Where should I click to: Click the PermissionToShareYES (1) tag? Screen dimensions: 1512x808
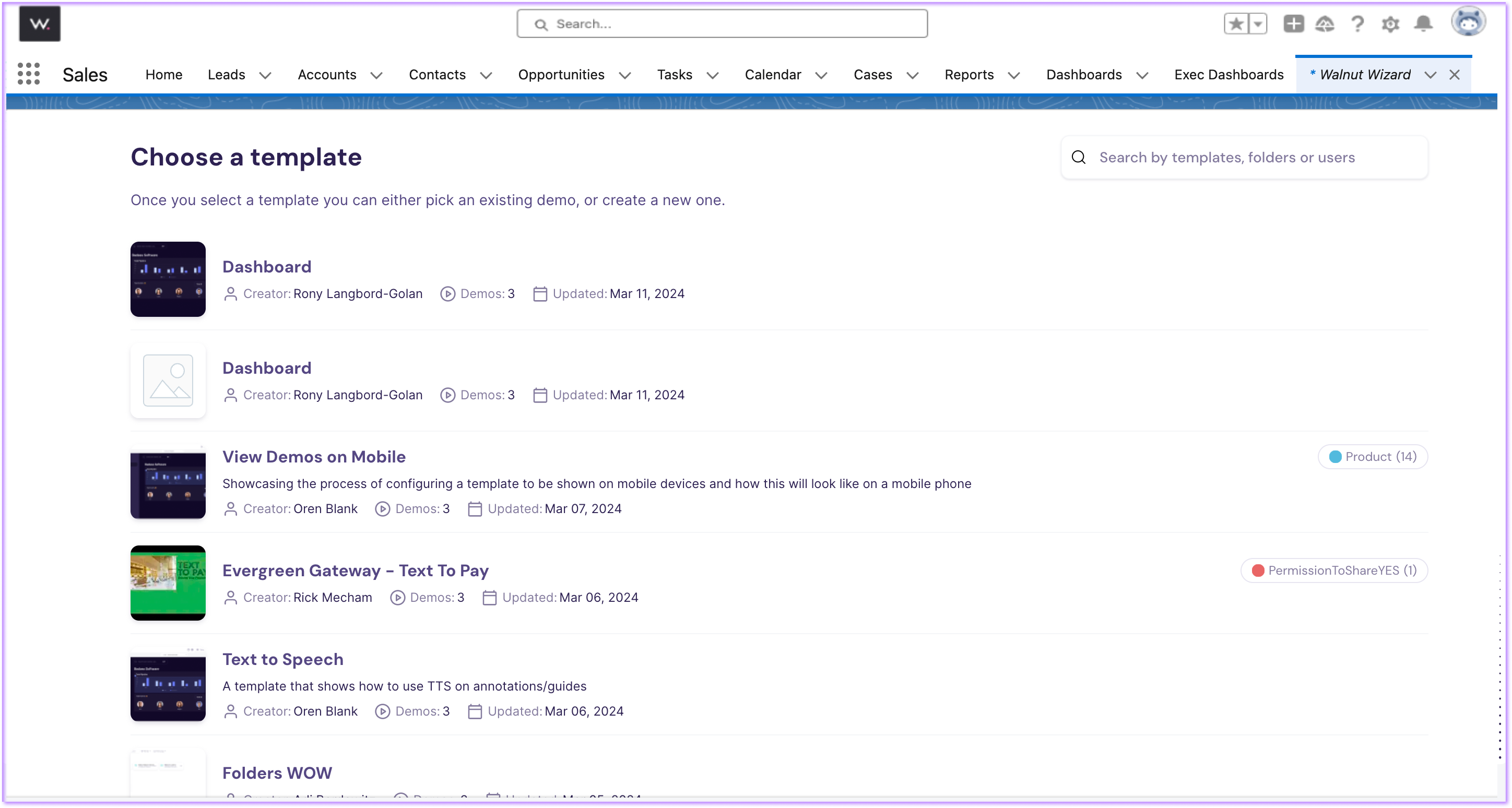[1333, 571]
